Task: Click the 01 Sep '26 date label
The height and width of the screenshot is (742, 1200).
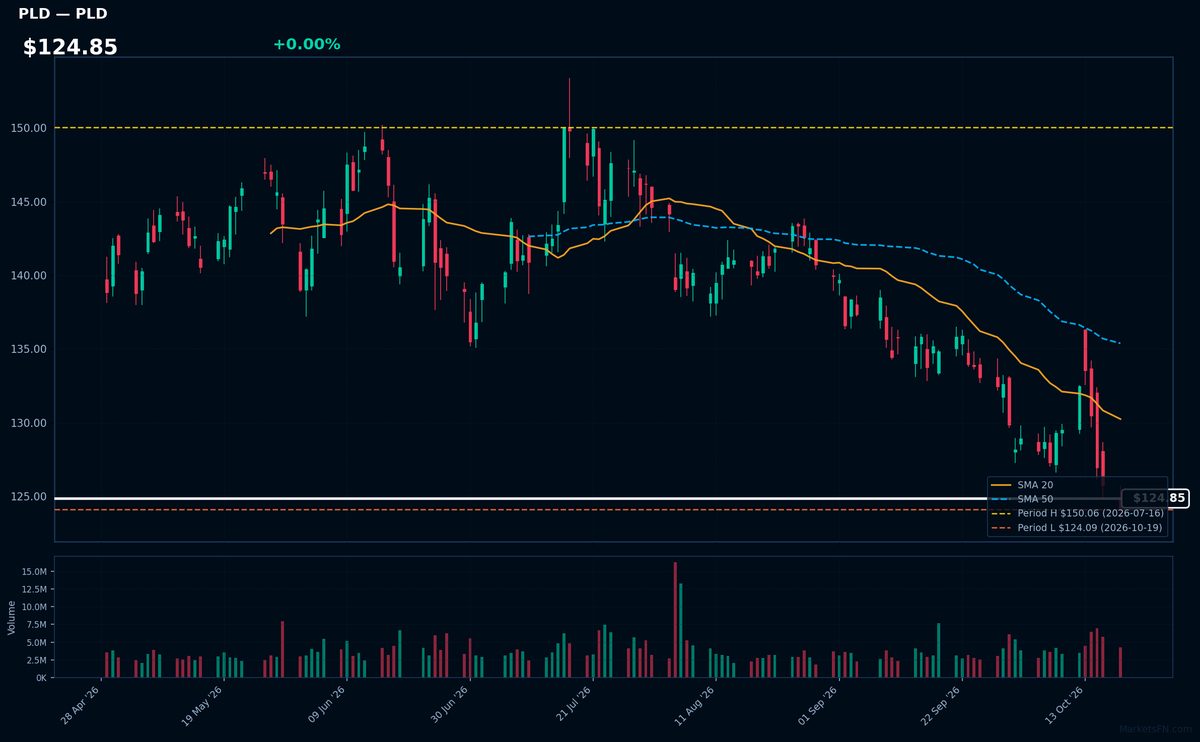Action: click(817, 705)
